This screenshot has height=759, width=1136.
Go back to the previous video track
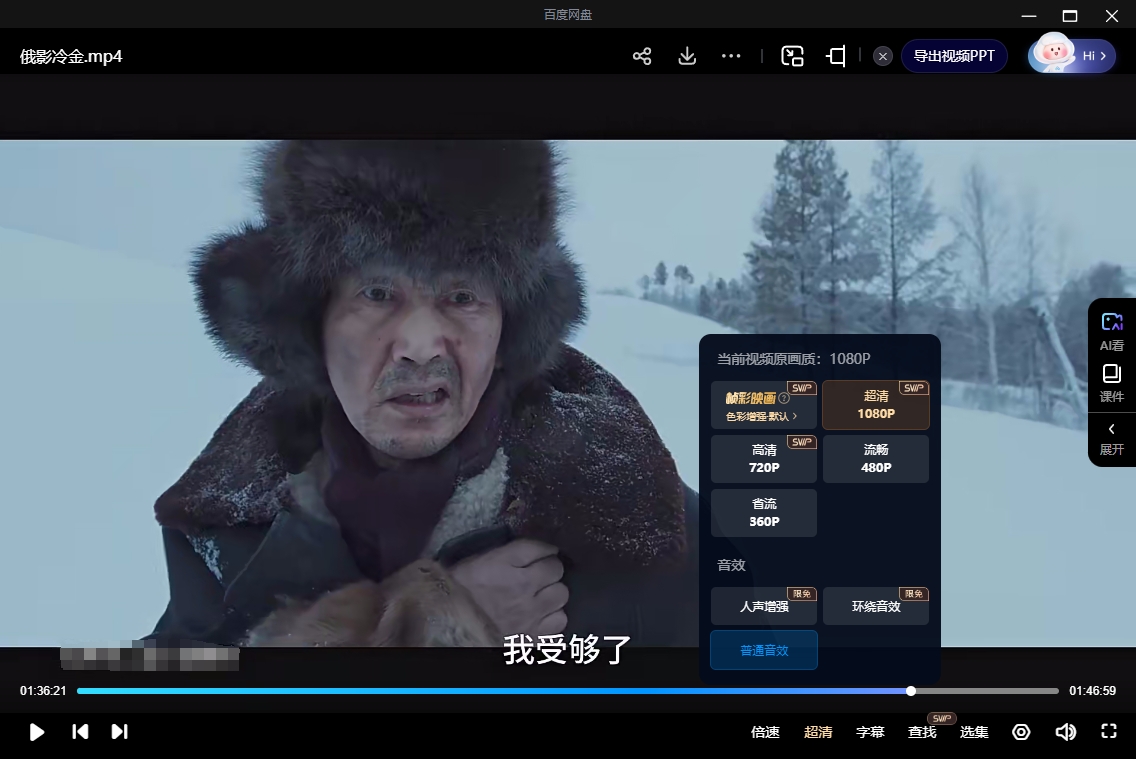click(80, 732)
